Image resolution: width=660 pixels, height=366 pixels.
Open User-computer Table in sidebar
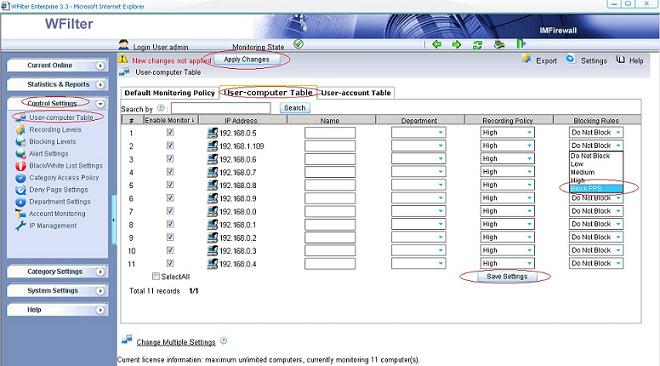pyautogui.click(x=61, y=117)
